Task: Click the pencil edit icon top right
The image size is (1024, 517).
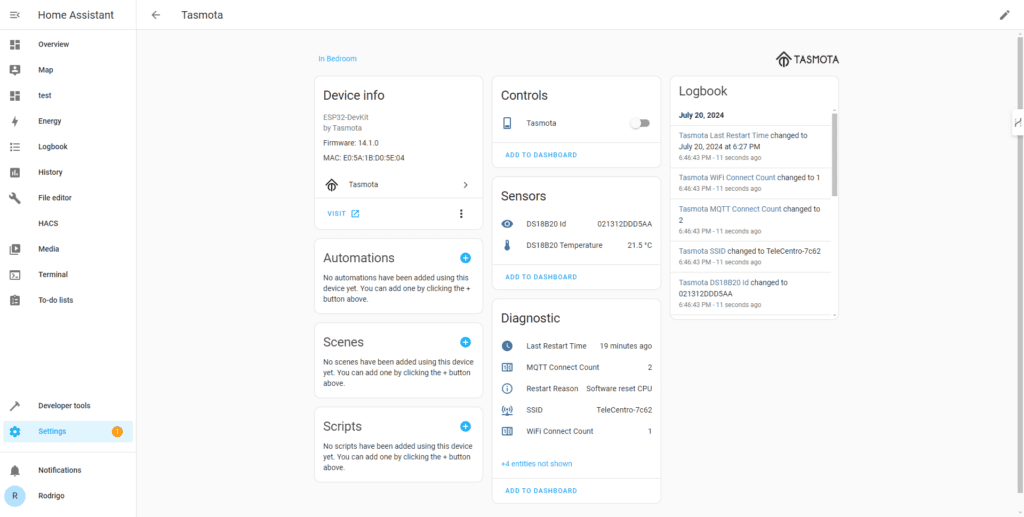Action: (1004, 15)
